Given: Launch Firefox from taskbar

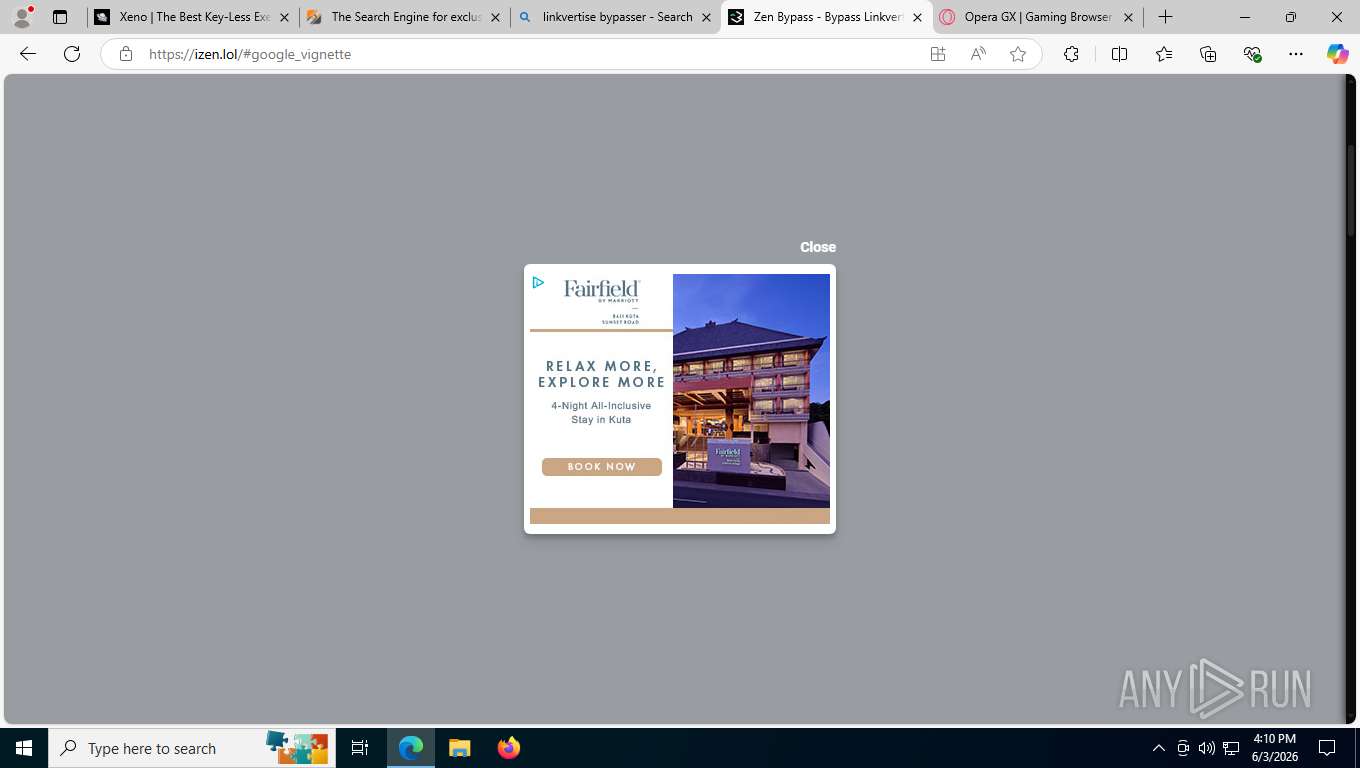Looking at the screenshot, I should [x=509, y=748].
